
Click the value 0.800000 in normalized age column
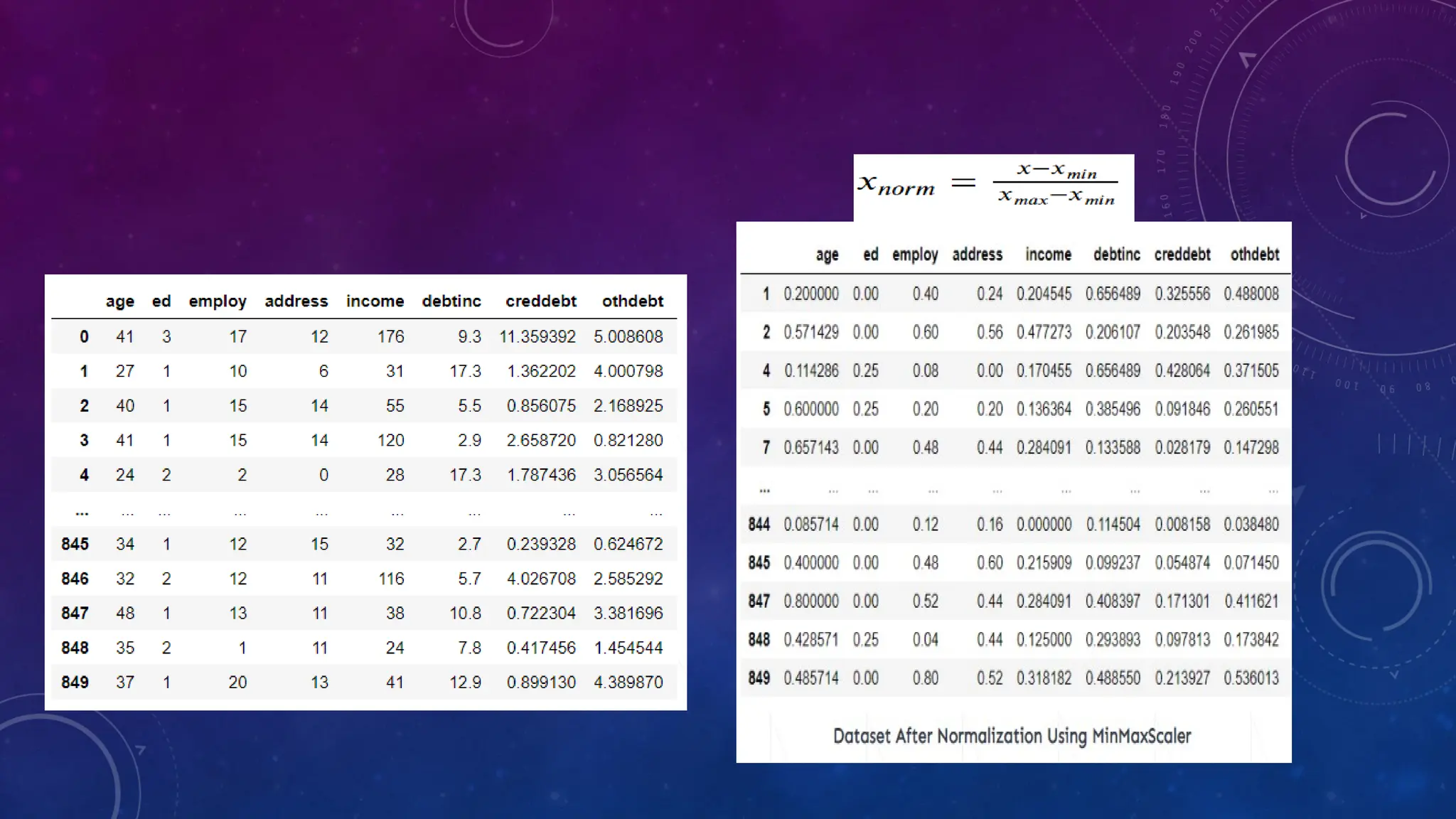pyautogui.click(x=810, y=601)
